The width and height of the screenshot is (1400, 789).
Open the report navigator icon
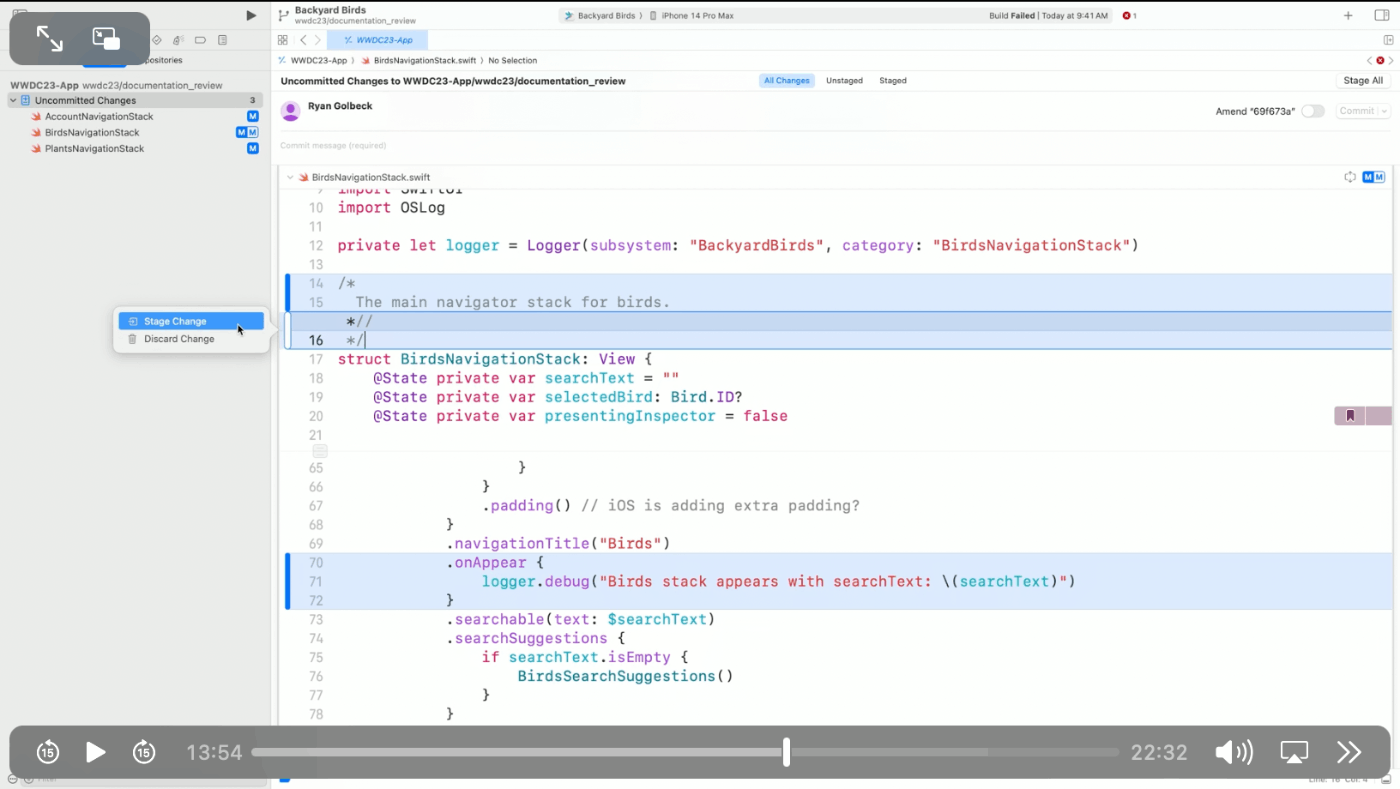pos(222,40)
